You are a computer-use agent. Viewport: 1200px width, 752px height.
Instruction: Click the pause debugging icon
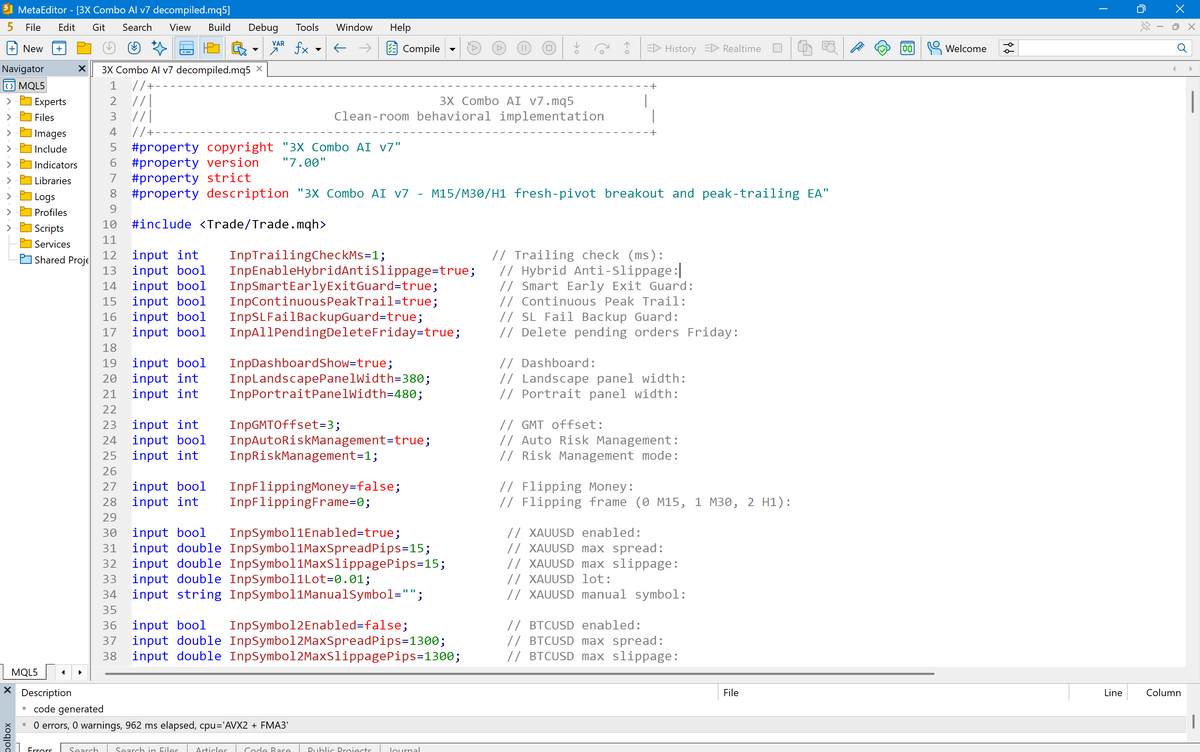point(525,48)
